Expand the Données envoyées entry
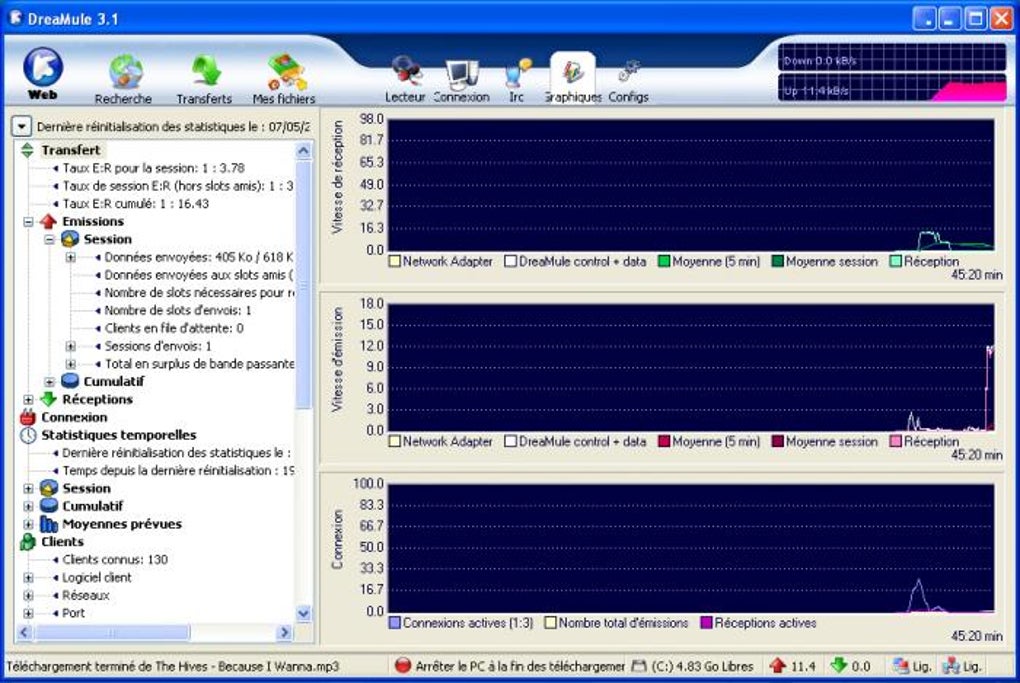Screen dimensions: 1020x683 point(70,258)
